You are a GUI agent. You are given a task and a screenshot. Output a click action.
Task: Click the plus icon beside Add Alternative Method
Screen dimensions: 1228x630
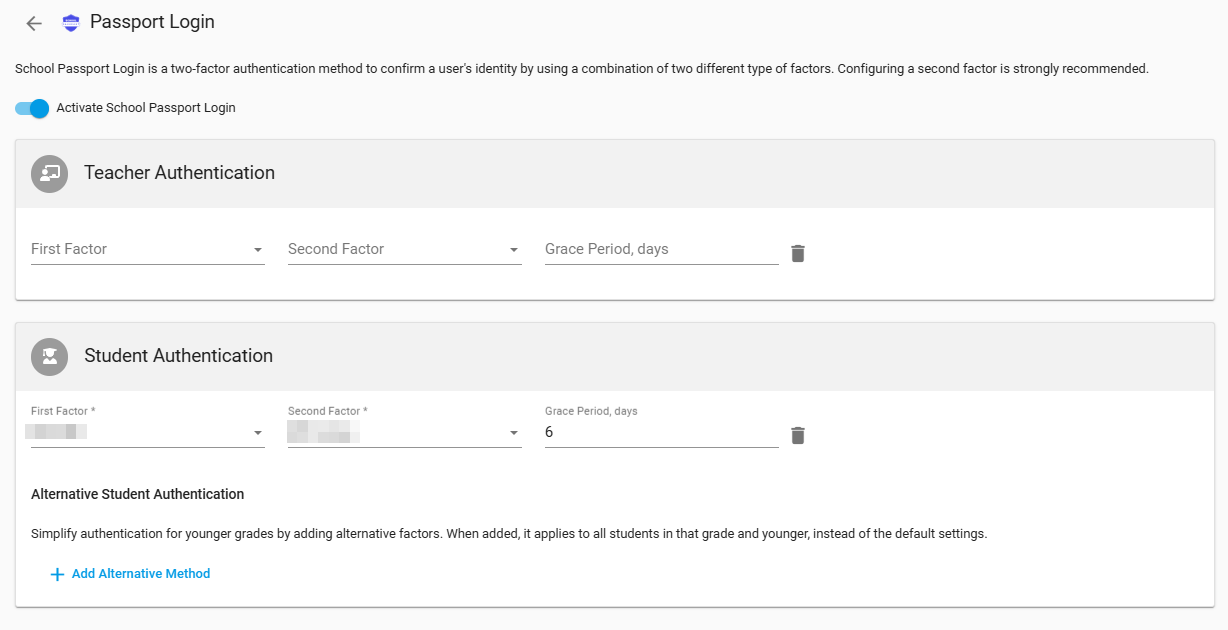coord(57,574)
